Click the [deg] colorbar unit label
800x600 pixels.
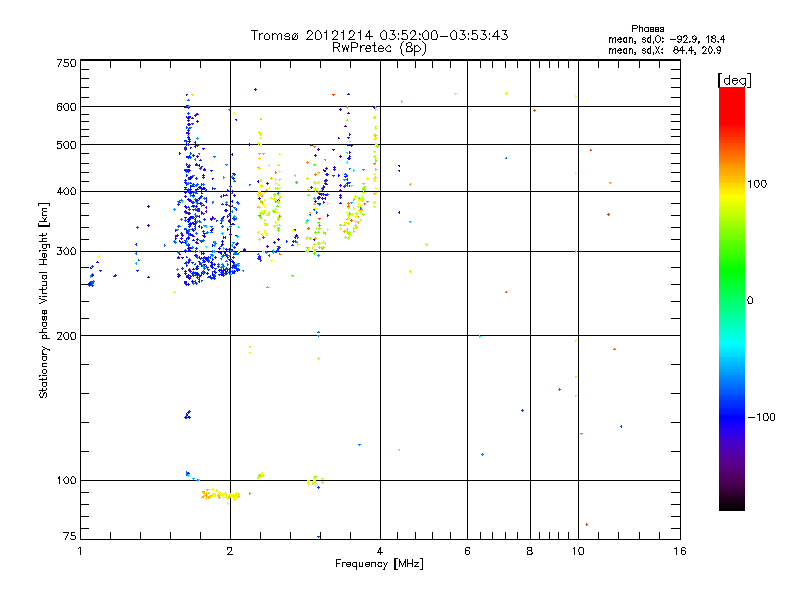pyautogui.click(x=734, y=80)
